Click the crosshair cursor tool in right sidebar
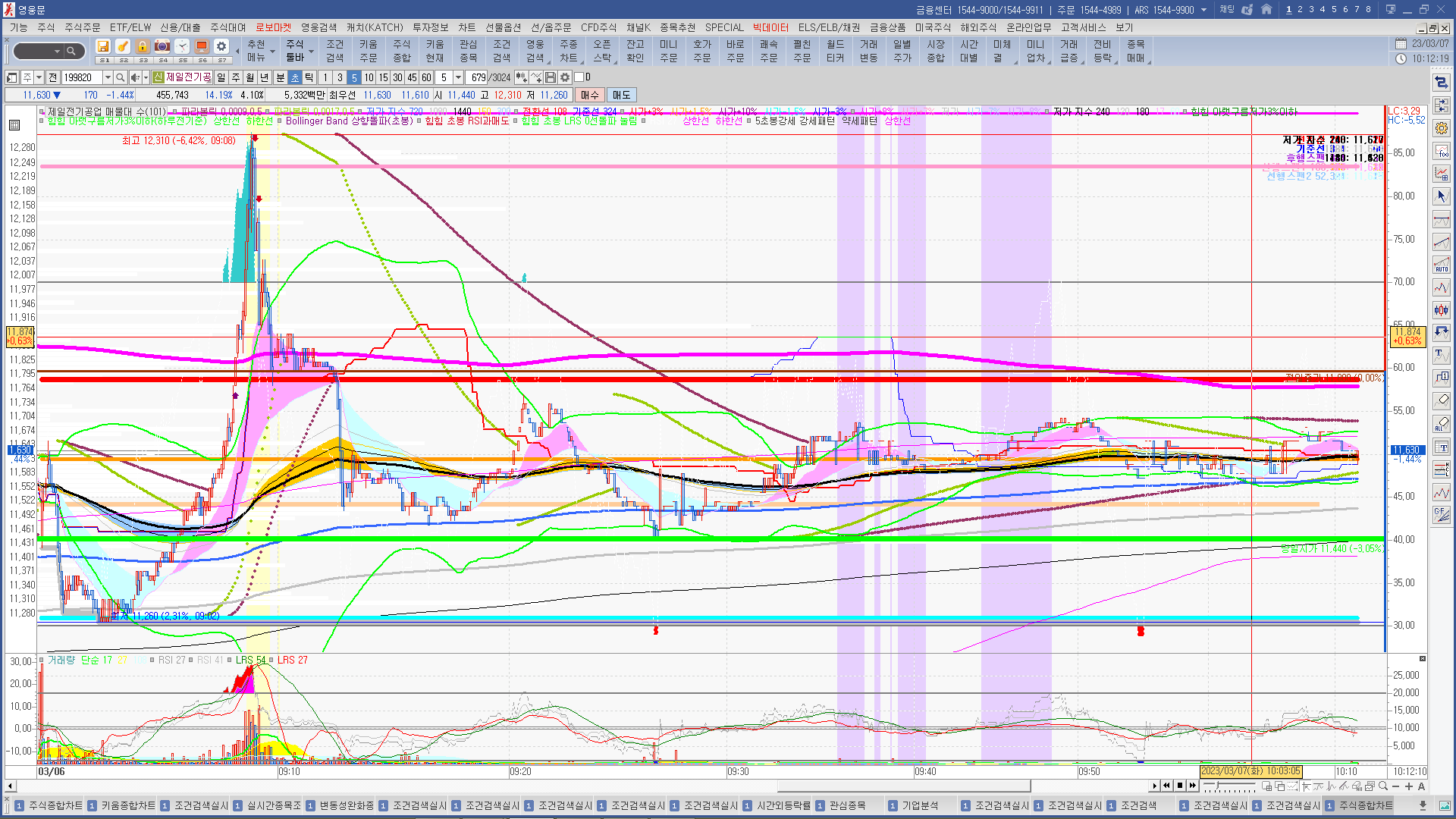 1441,196
